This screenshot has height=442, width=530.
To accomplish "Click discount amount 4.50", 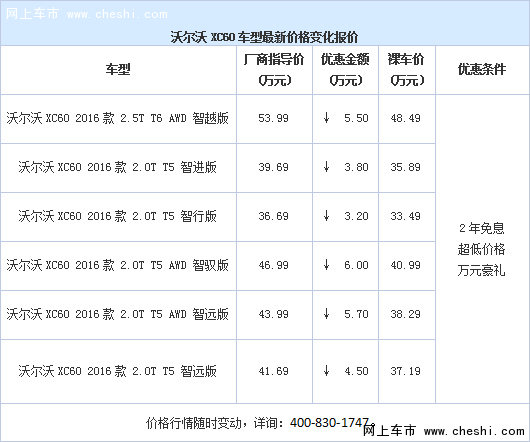I will click(x=356, y=371).
